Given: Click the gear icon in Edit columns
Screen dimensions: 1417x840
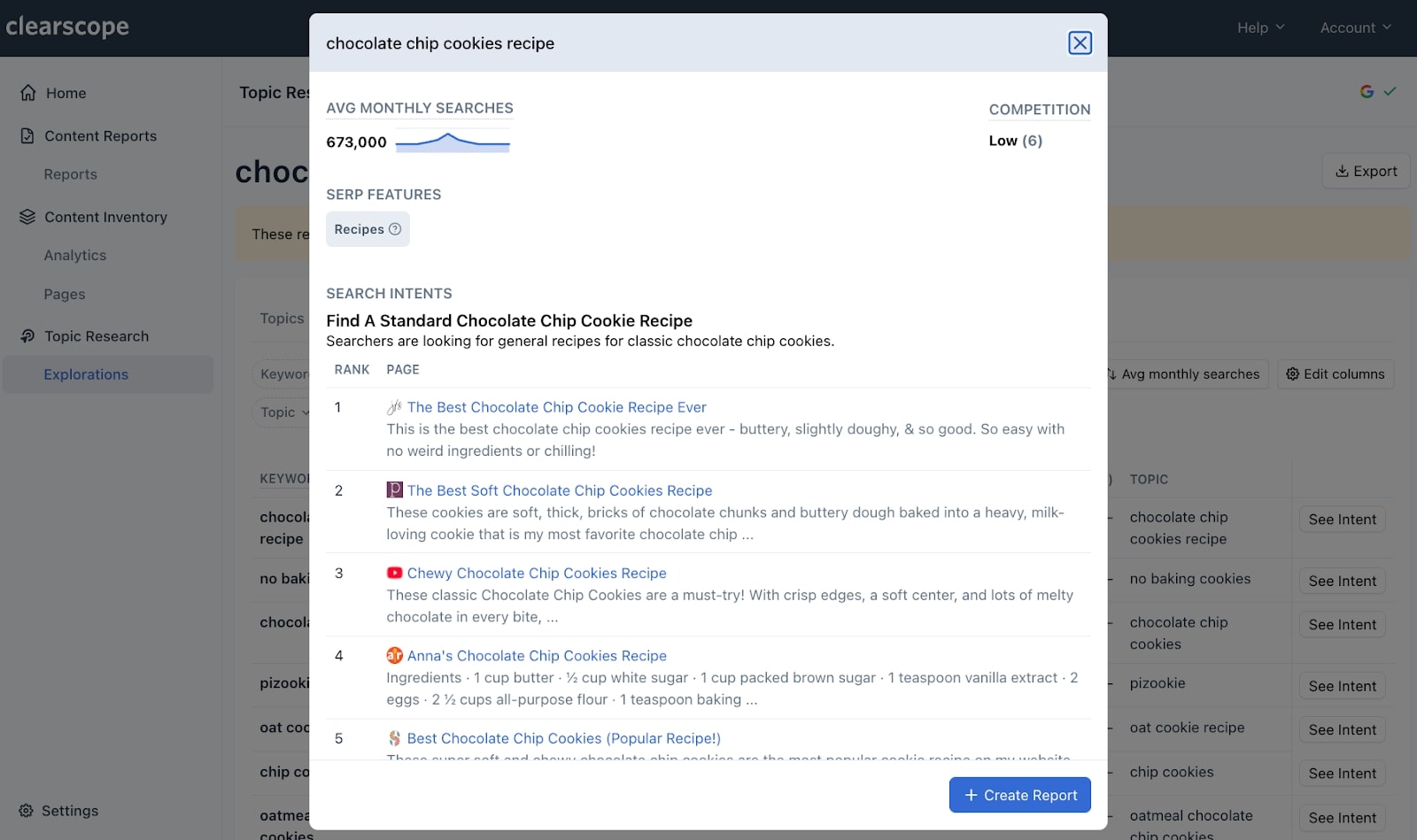Looking at the screenshot, I should [x=1292, y=374].
